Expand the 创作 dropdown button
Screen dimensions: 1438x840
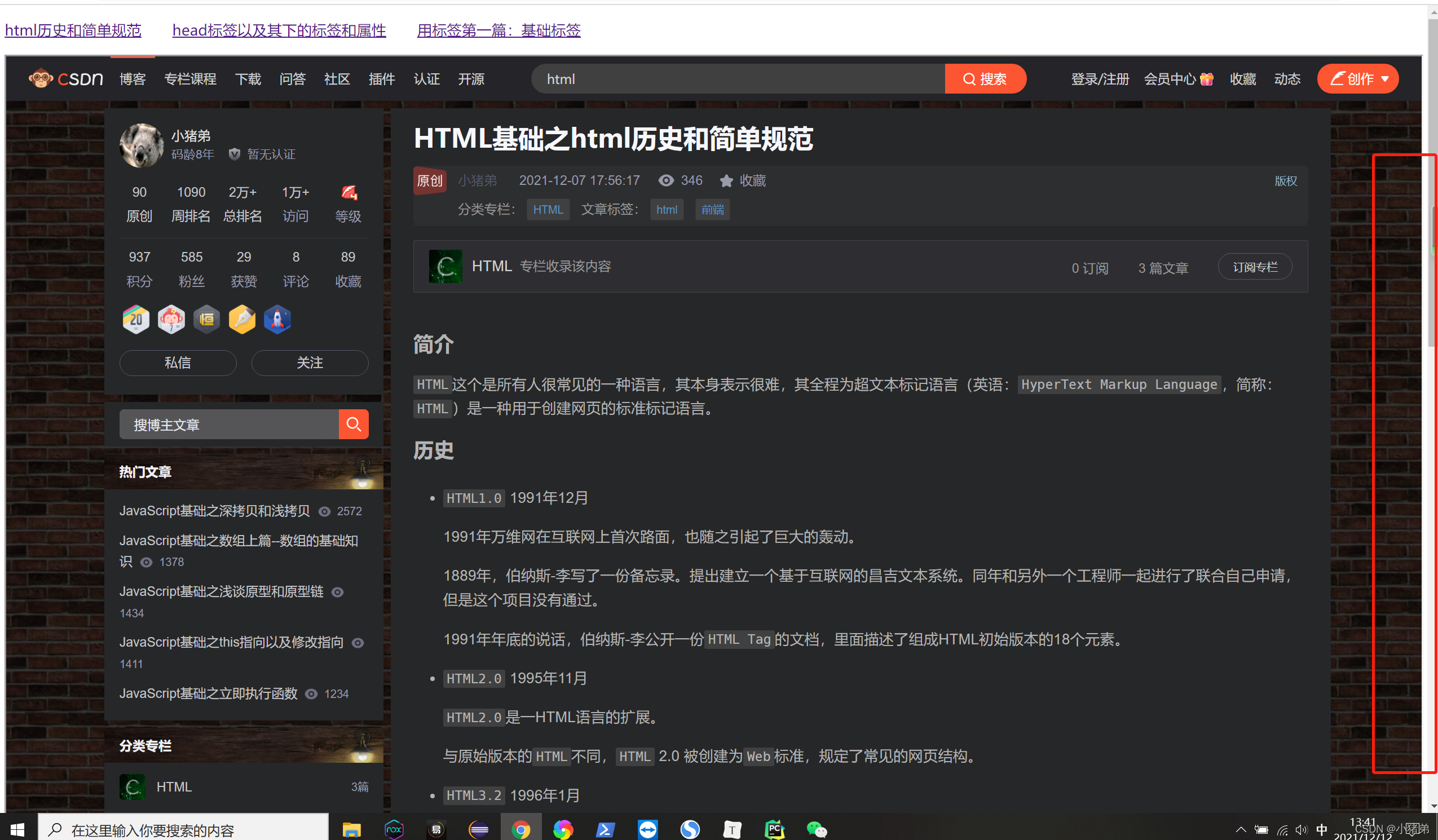pos(1357,79)
